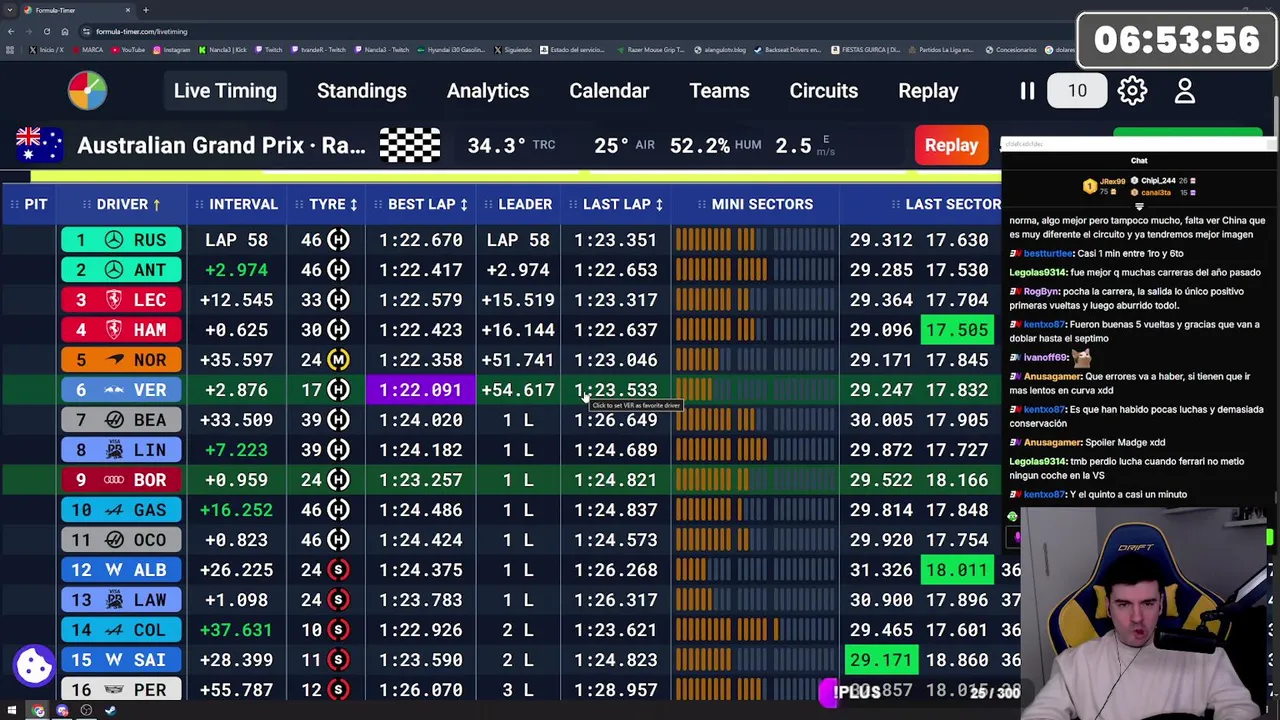Click the RUS mini sectors bar
Screen dimensions: 1280x720
point(755,240)
